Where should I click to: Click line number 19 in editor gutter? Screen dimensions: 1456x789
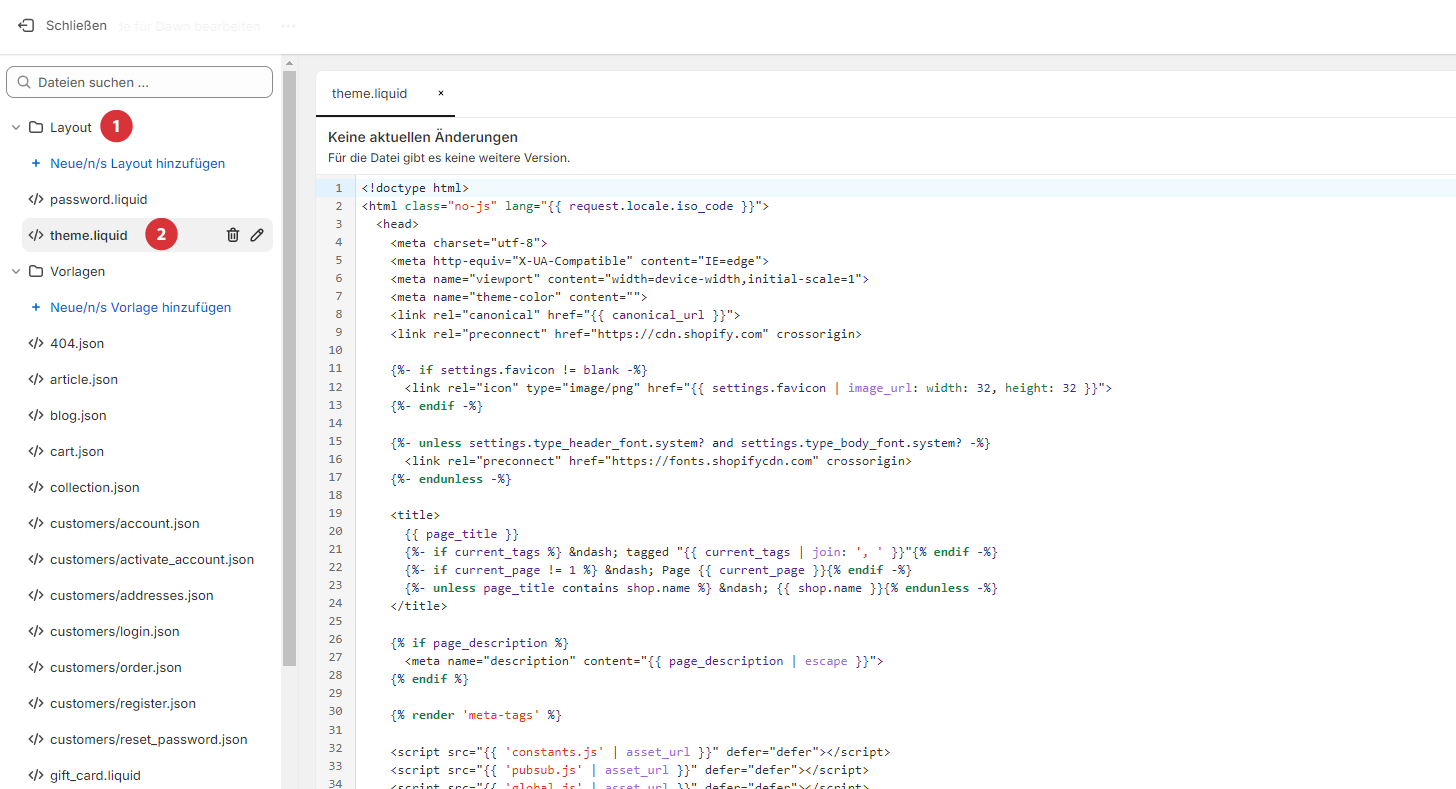coord(335,514)
